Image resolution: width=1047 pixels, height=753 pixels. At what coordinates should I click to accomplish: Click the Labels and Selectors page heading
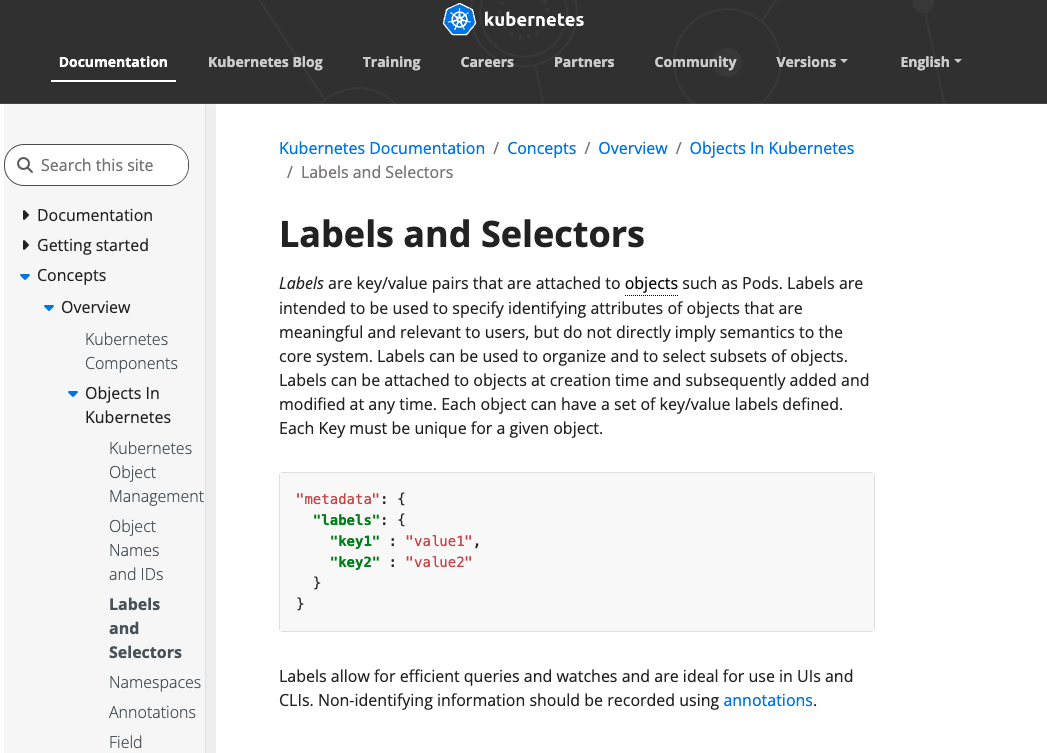pos(461,234)
